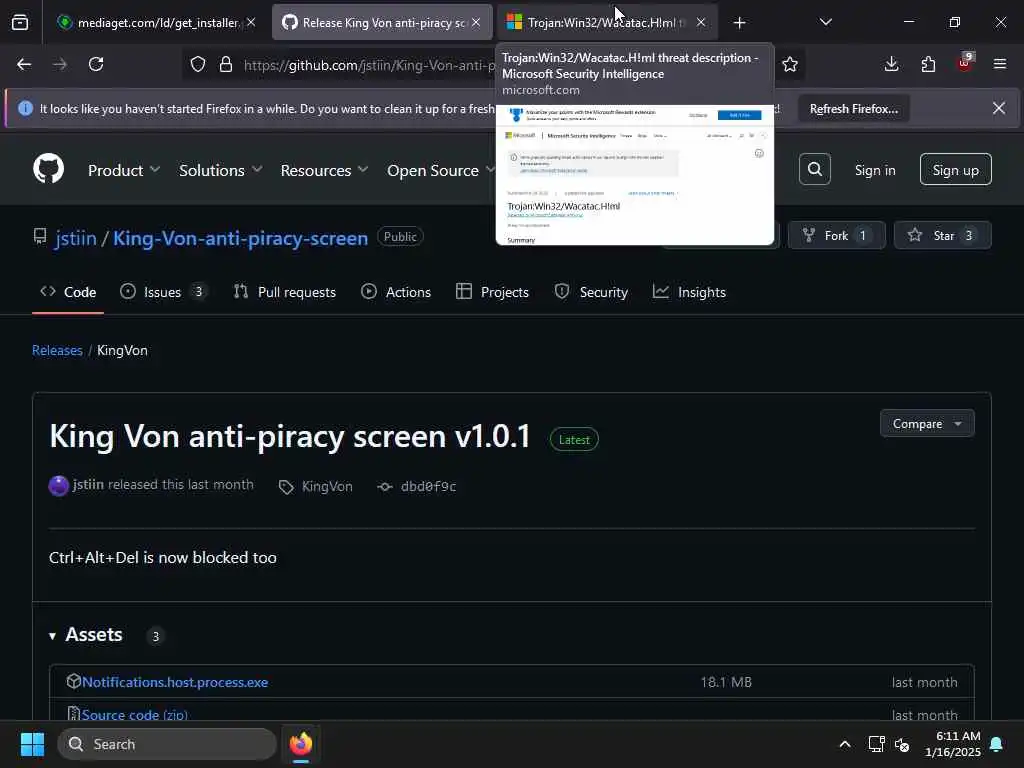This screenshot has height=768, width=1024.
Task: Click the muted volume tray icon
Action: tap(903, 744)
